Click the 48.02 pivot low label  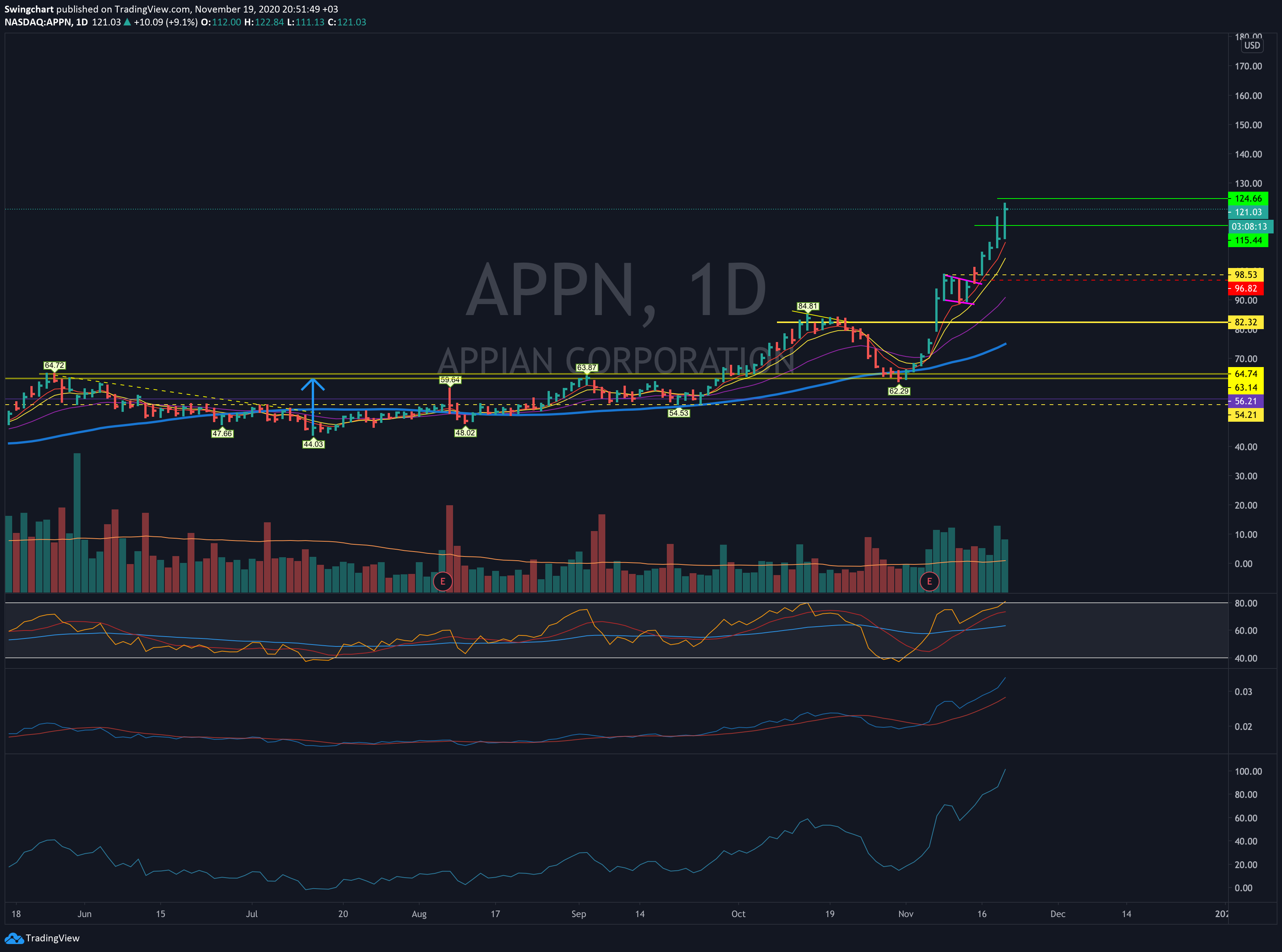[x=465, y=433]
